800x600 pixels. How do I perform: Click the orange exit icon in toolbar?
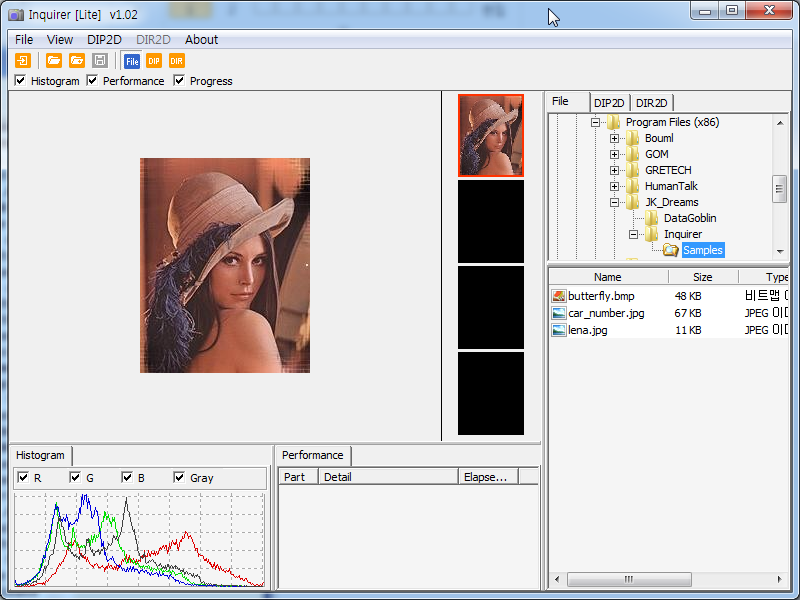tap(23, 61)
